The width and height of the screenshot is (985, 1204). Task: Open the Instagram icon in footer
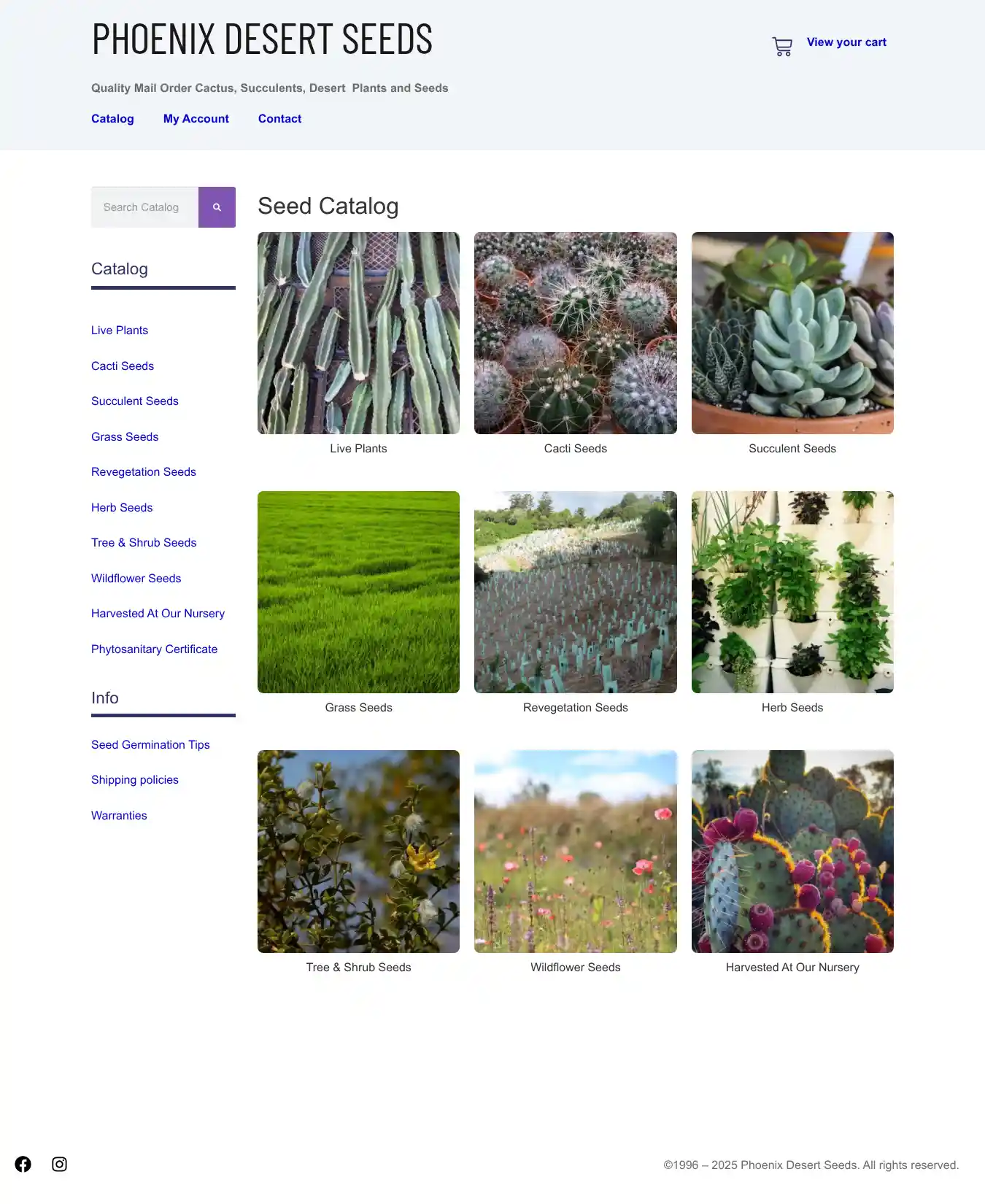pos(60,1164)
